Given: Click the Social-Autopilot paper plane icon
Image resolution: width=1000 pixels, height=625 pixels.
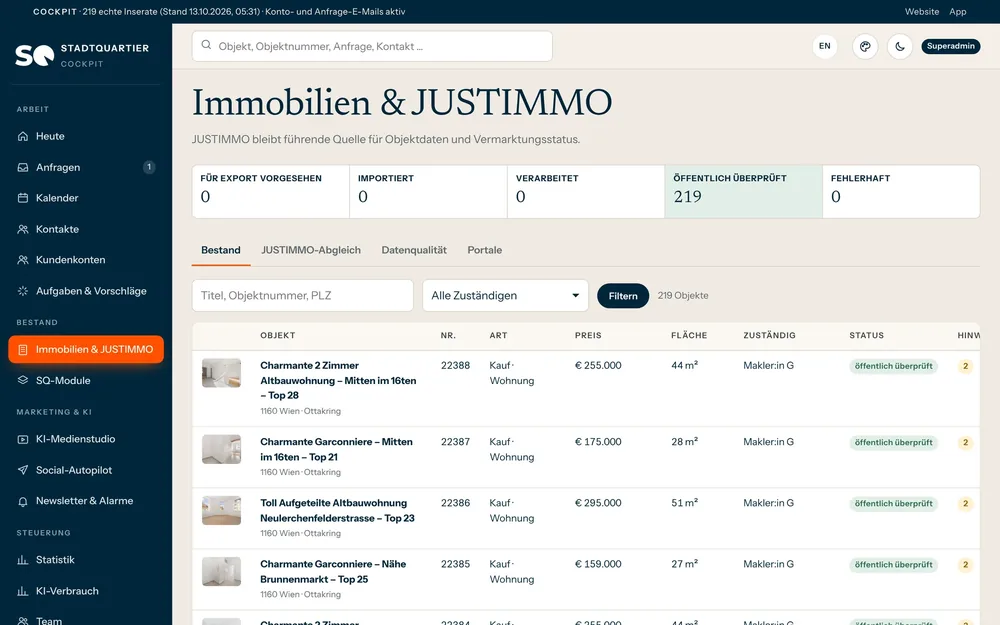Looking at the screenshot, I should (23, 470).
